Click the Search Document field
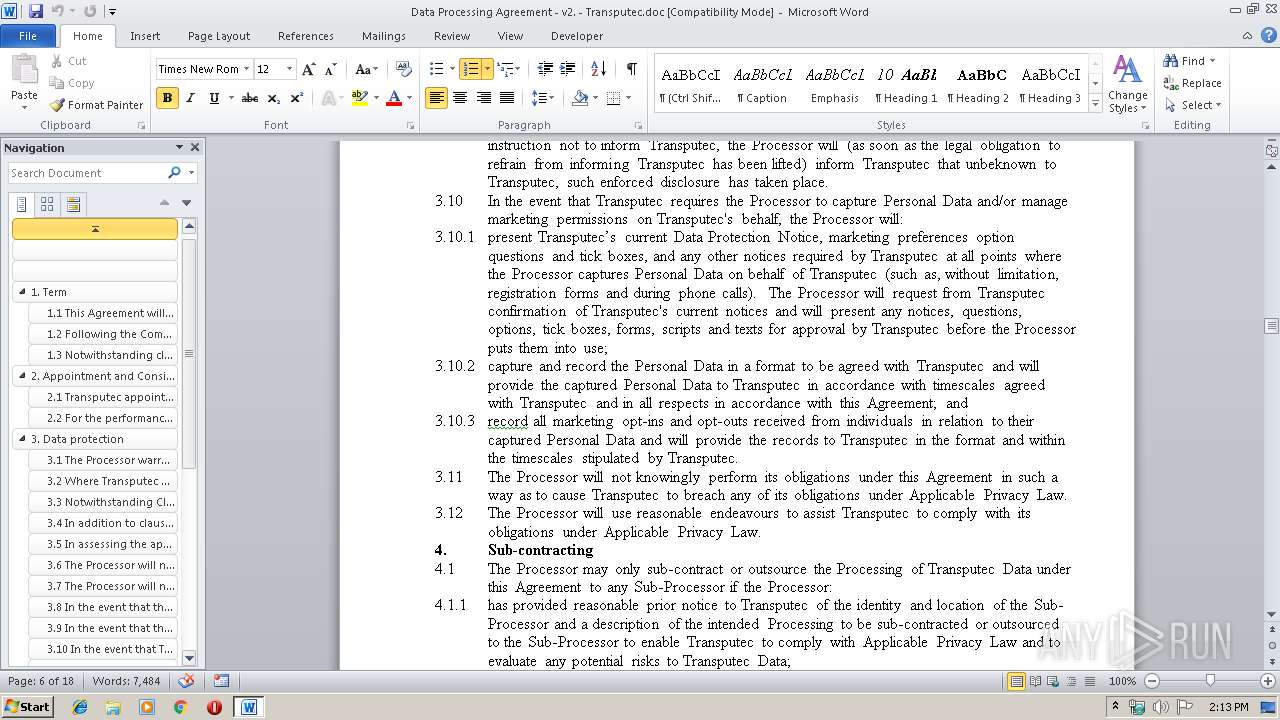The image size is (1280, 720). pyautogui.click(x=88, y=173)
